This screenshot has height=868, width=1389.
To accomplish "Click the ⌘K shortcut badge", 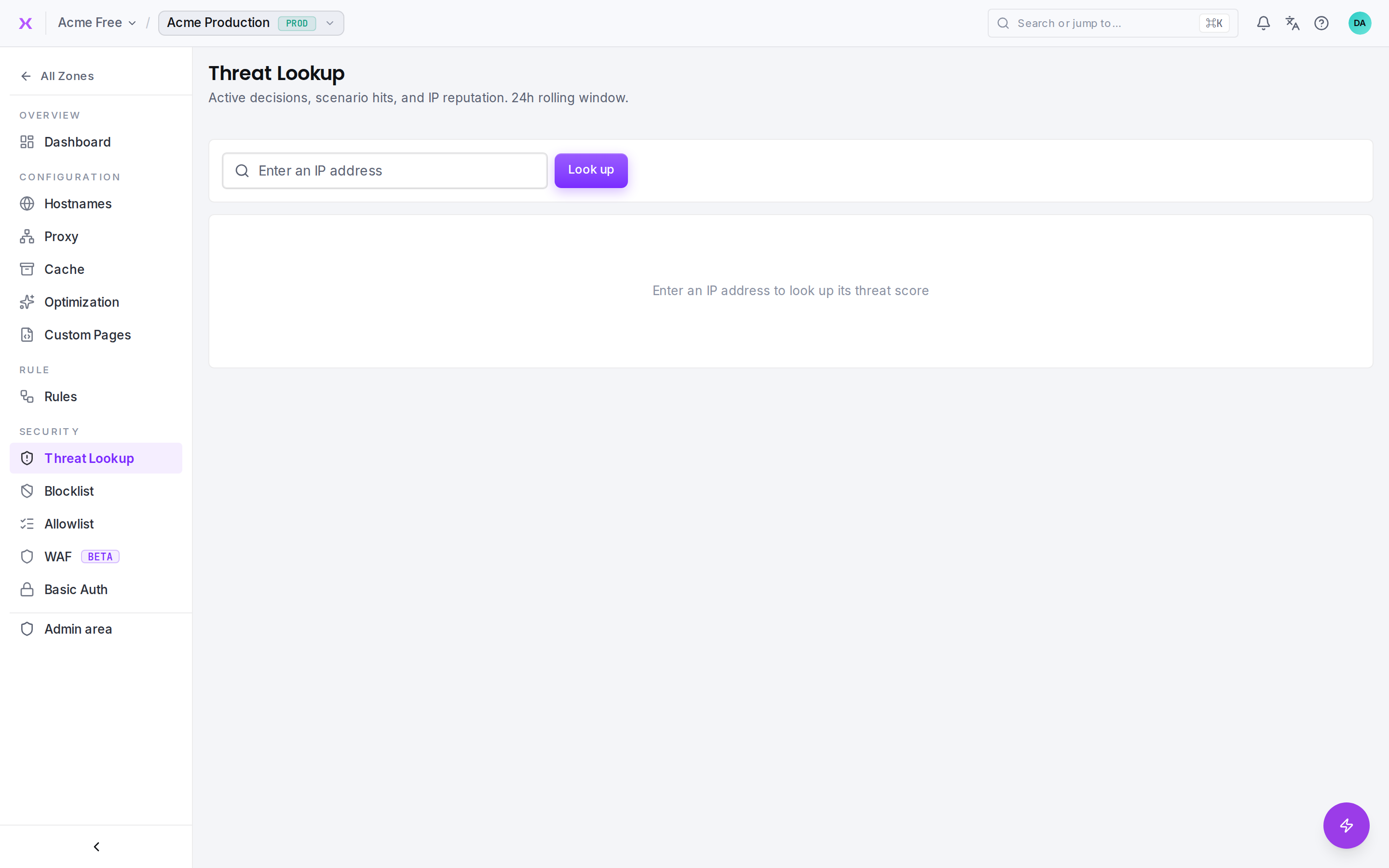I will coord(1214,23).
